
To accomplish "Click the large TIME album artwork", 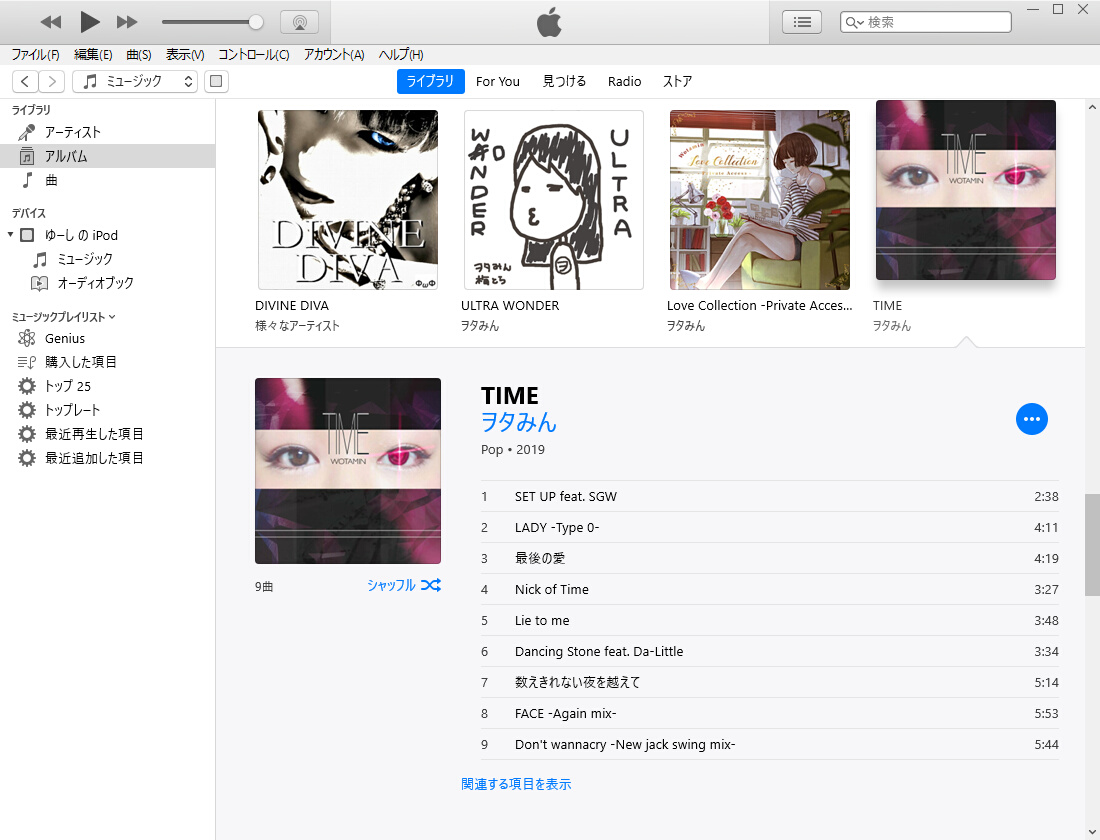I will [x=348, y=471].
